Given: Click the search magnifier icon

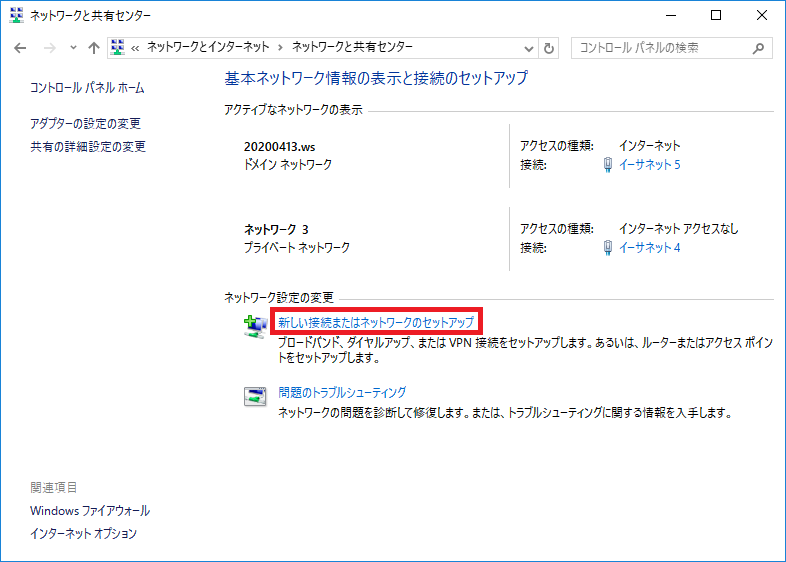Looking at the screenshot, I should pos(758,48).
